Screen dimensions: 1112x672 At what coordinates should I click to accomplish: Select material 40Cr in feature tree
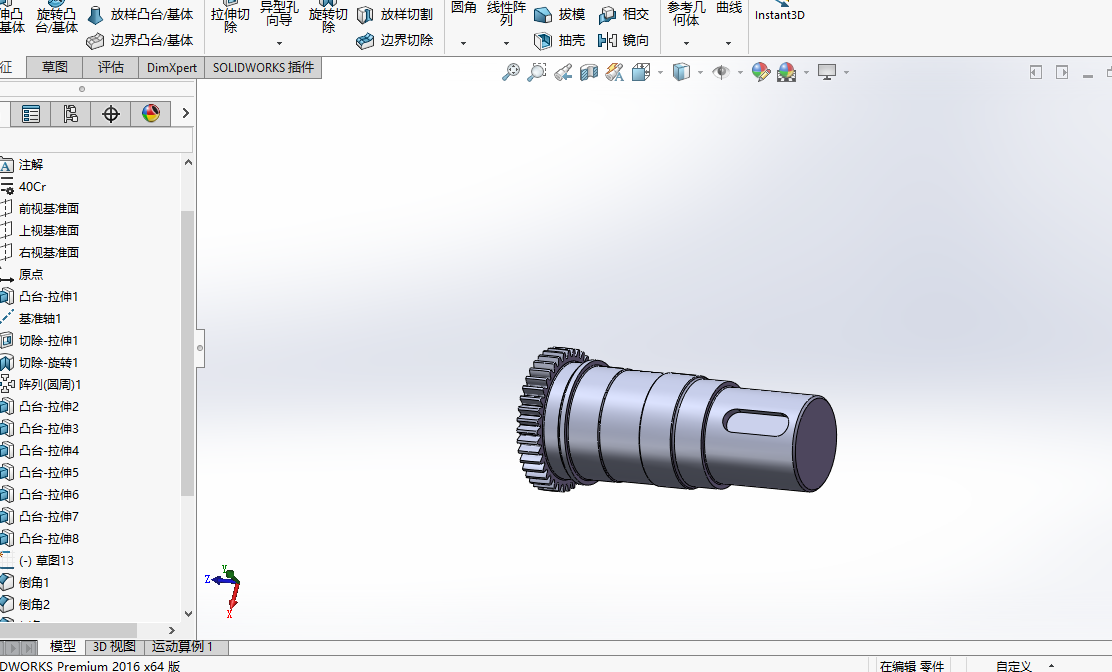click(32, 186)
